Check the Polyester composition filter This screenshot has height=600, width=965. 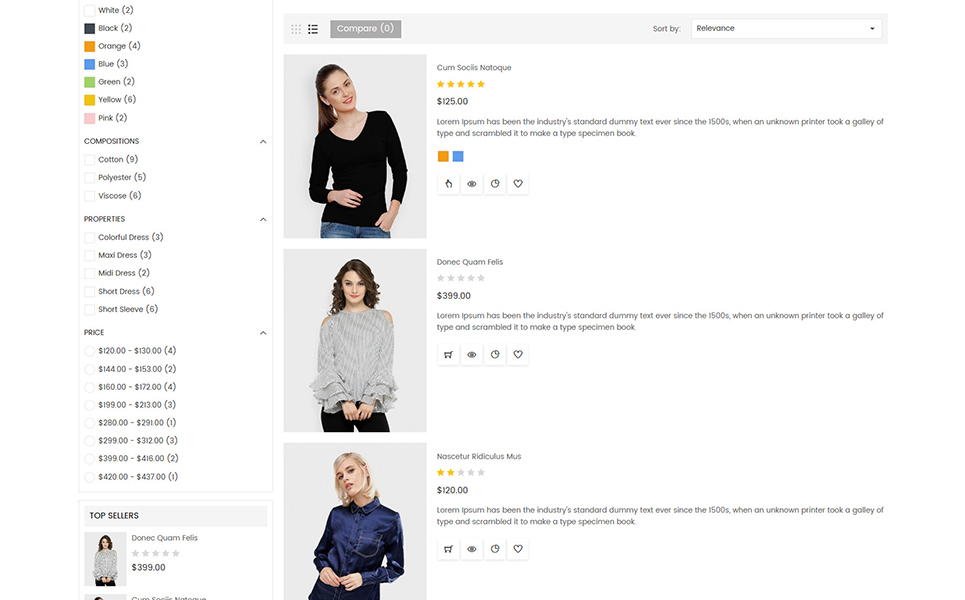[x=89, y=178]
